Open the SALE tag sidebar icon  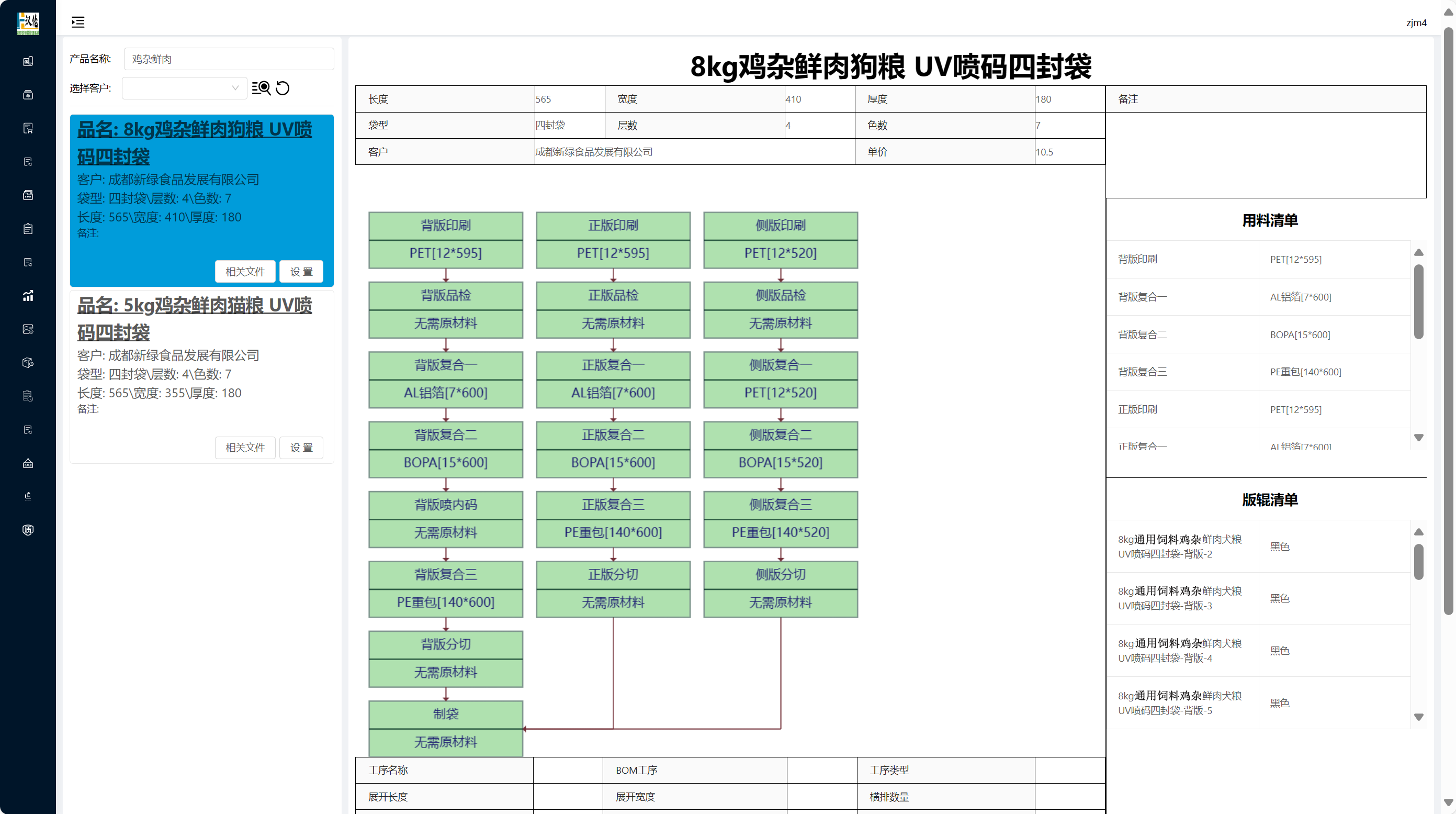coord(28,463)
